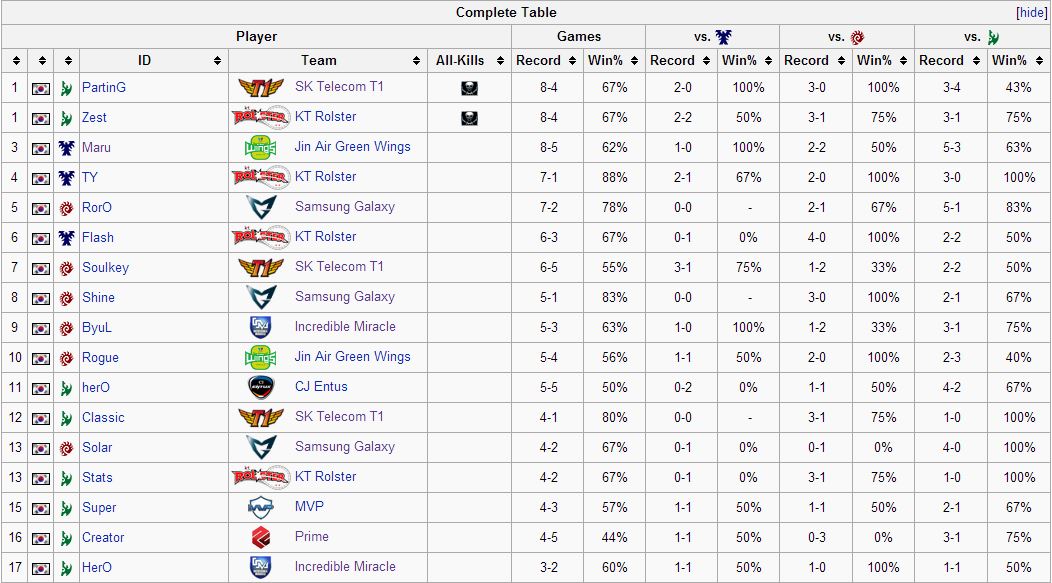Open Samsung Galaxy link in RorO's row
The width and height of the screenshot is (1052, 583).
coord(344,207)
